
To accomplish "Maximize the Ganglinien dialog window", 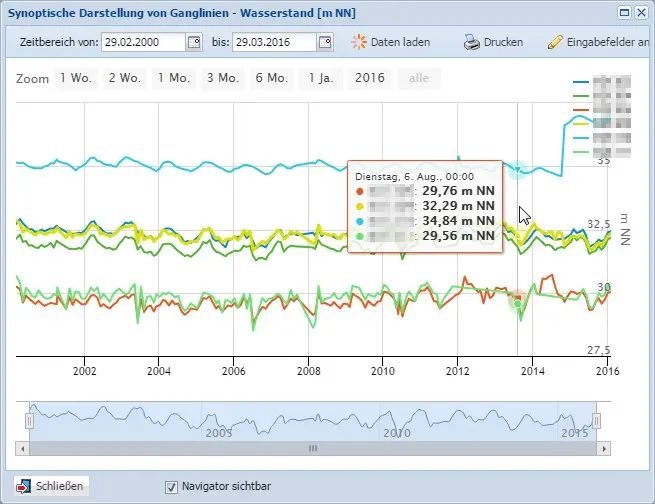I will [x=624, y=13].
